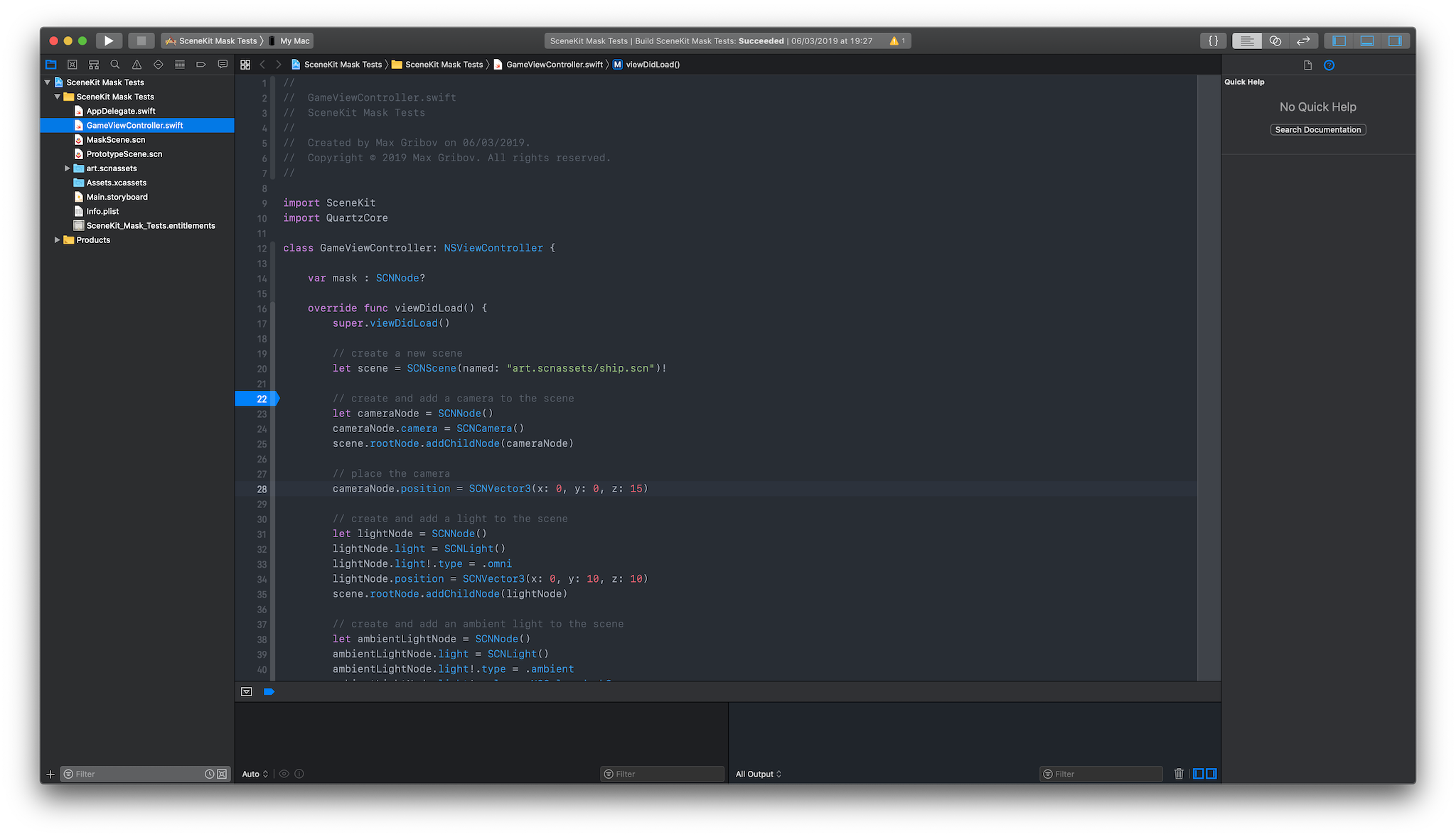
Task: Click Search Documentation button
Action: pos(1317,129)
